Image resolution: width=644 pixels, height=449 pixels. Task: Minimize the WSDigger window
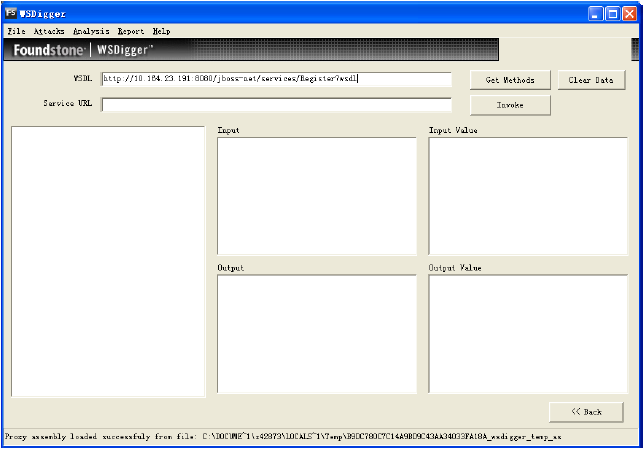pos(595,14)
